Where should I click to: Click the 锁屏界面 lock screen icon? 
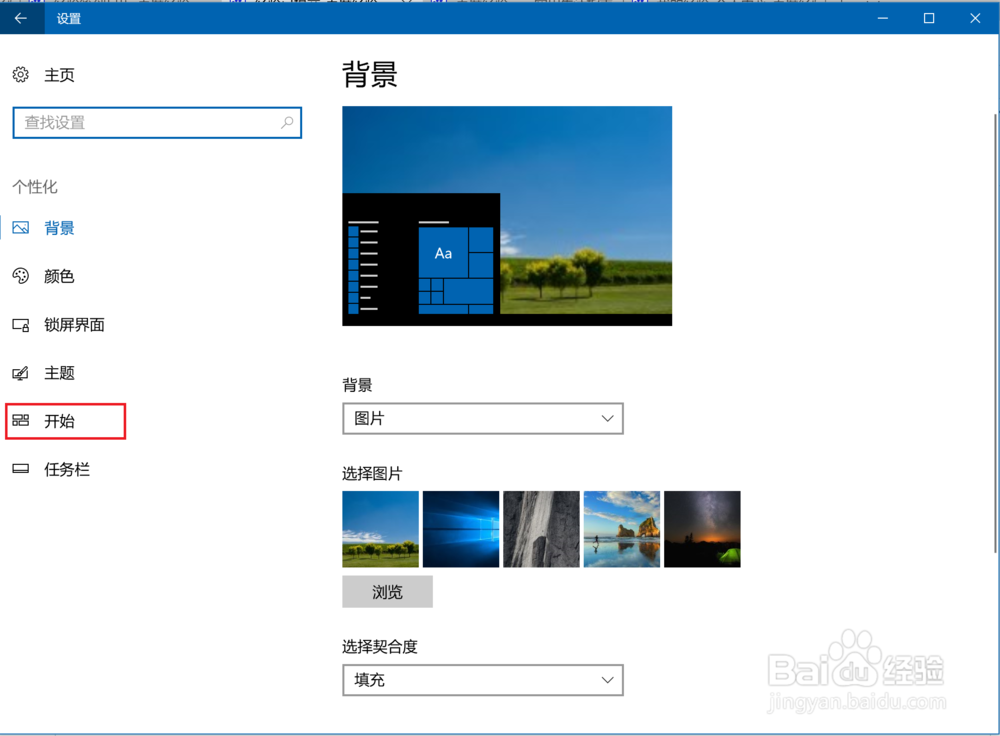(x=21, y=325)
